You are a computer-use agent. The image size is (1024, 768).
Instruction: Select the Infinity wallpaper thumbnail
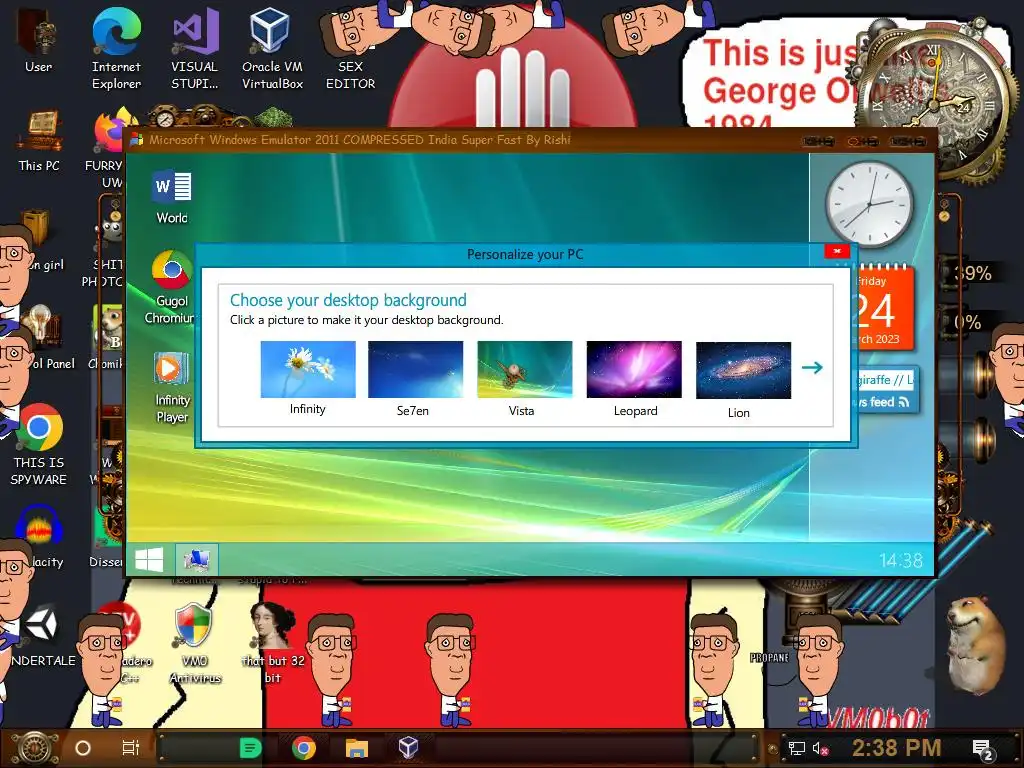pos(308,369)
